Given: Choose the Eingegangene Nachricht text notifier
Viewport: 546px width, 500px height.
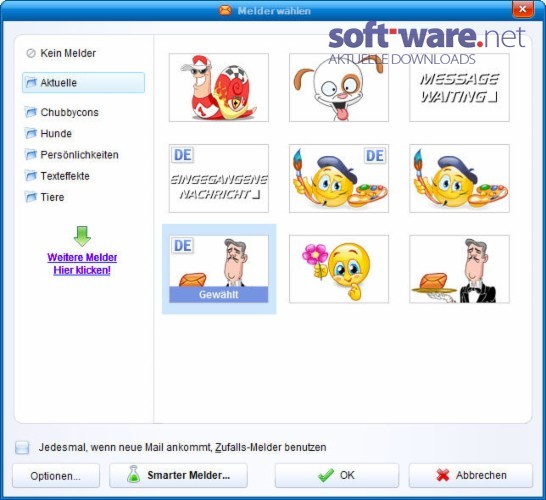Looking at the screenshot, I should [219, 178].
